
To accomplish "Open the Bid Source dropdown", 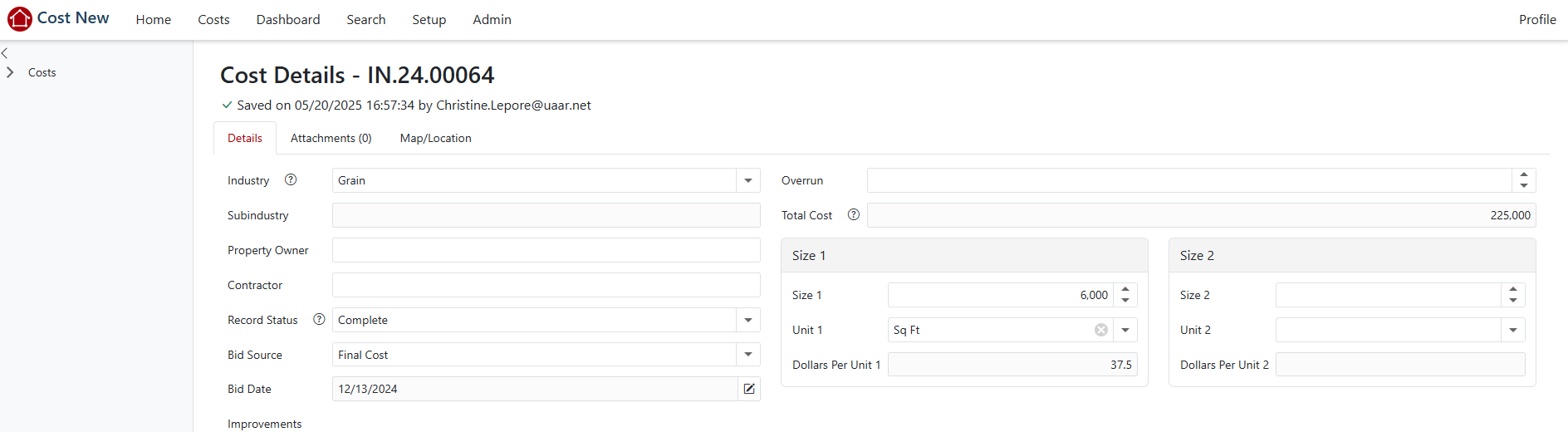I will click(x=748, y=355).
